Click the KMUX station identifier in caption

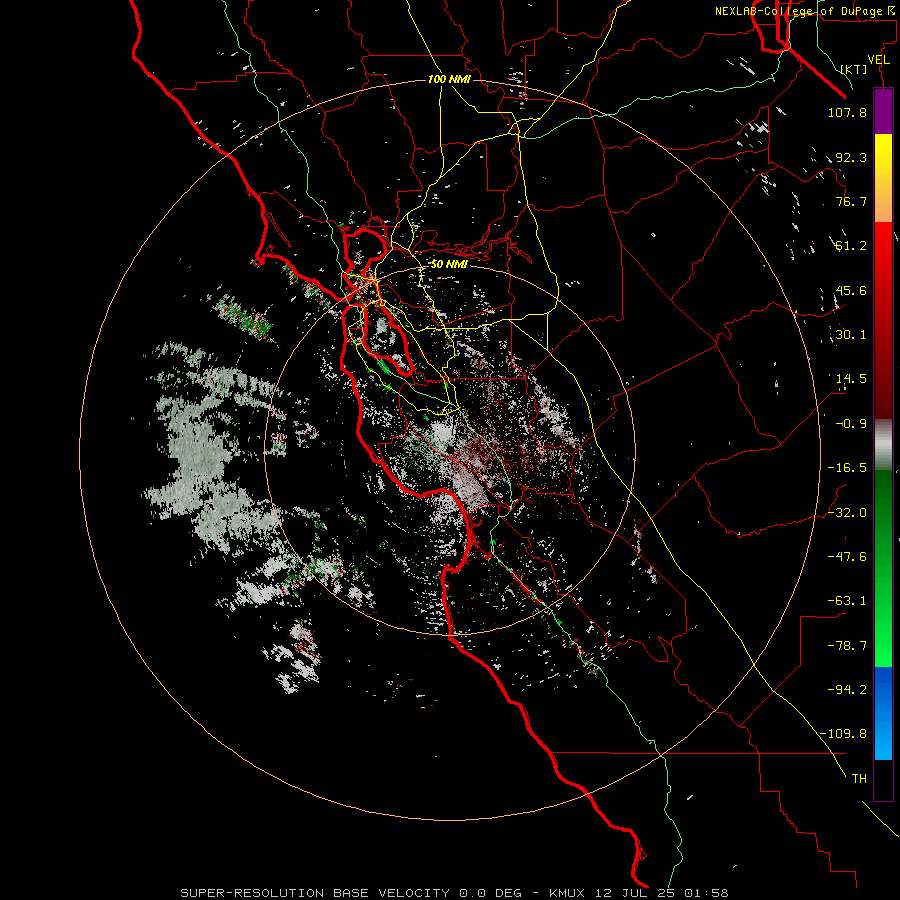pyautogui.click(x=568, y=893)
